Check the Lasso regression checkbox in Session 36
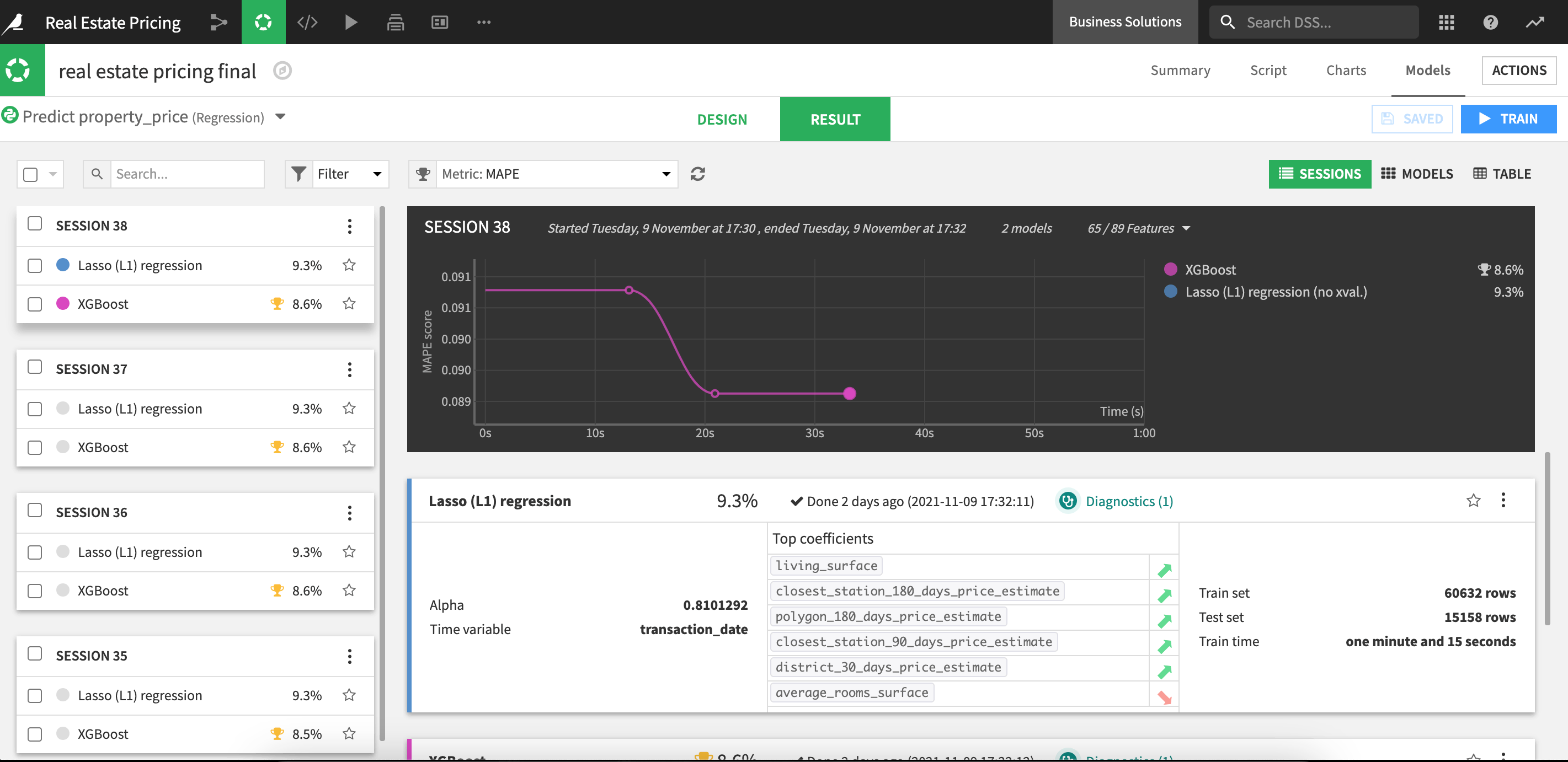The width and height of the screenshot is (1568, 762). click(x=34, y=551)
